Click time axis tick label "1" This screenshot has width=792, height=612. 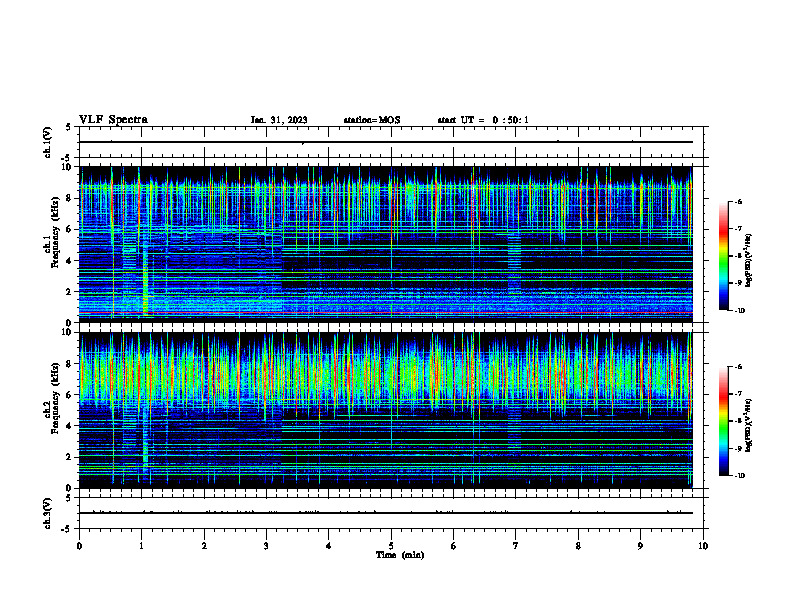141,546
